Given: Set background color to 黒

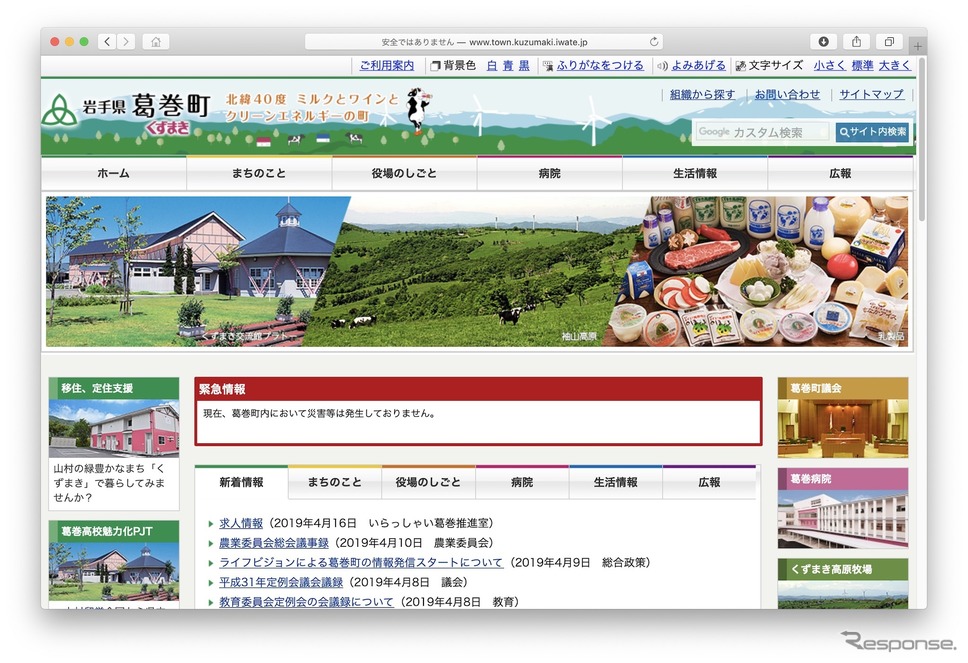Looking at the screenshot, I should point(524,65).
